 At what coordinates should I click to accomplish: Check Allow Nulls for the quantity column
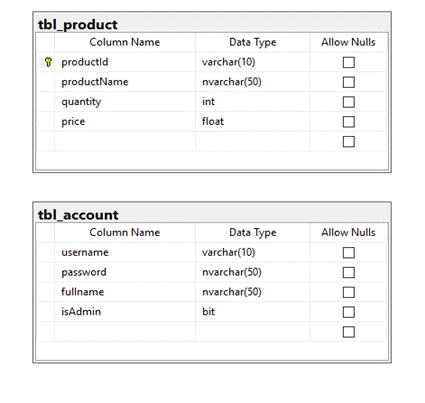pos(348,102)
